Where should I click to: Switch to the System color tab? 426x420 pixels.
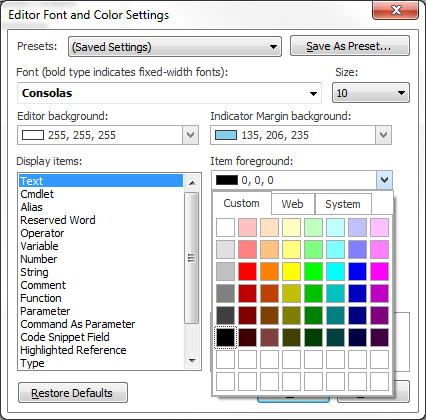(x=343, y=204)
